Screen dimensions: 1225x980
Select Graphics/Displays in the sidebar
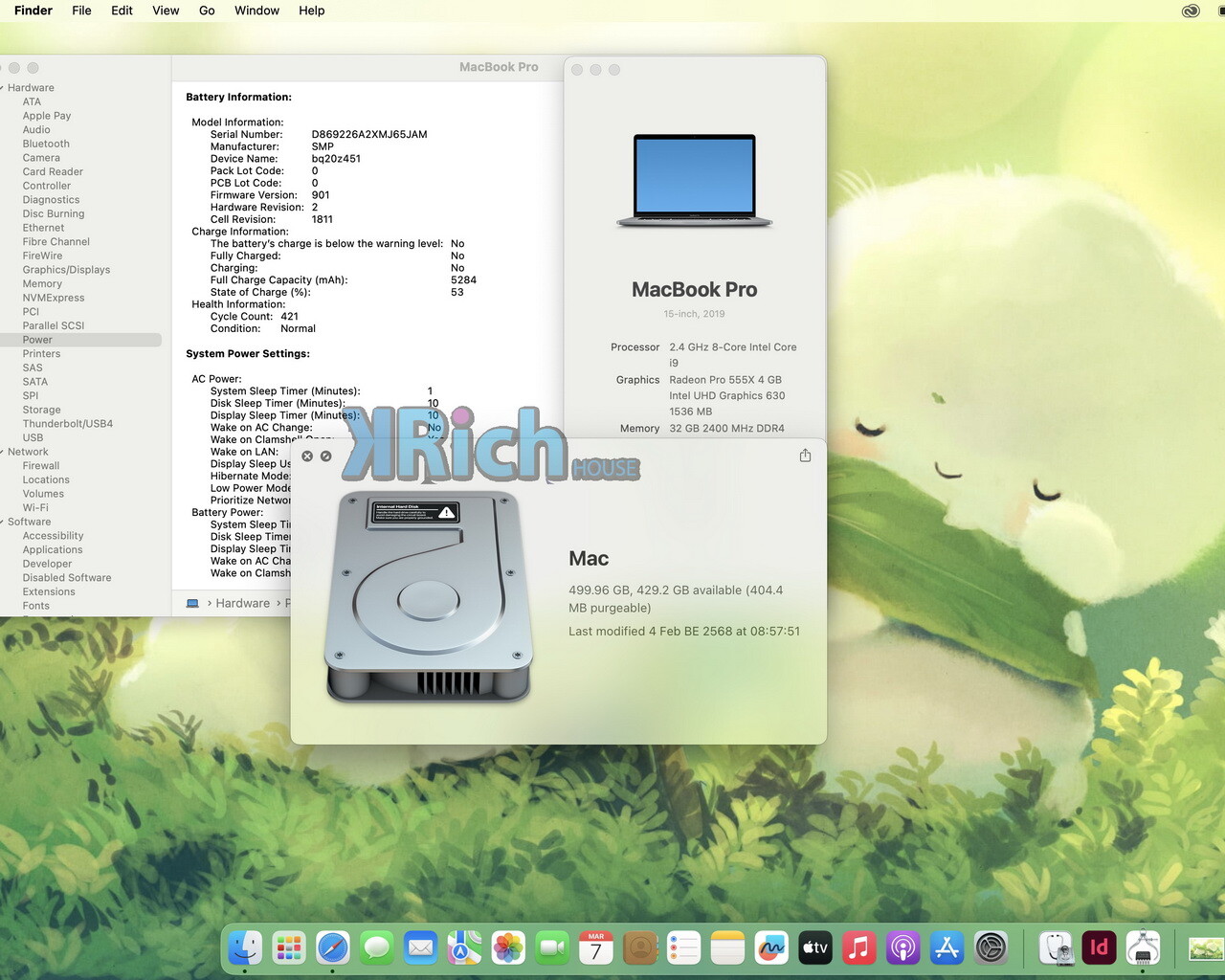pos(66,270)
